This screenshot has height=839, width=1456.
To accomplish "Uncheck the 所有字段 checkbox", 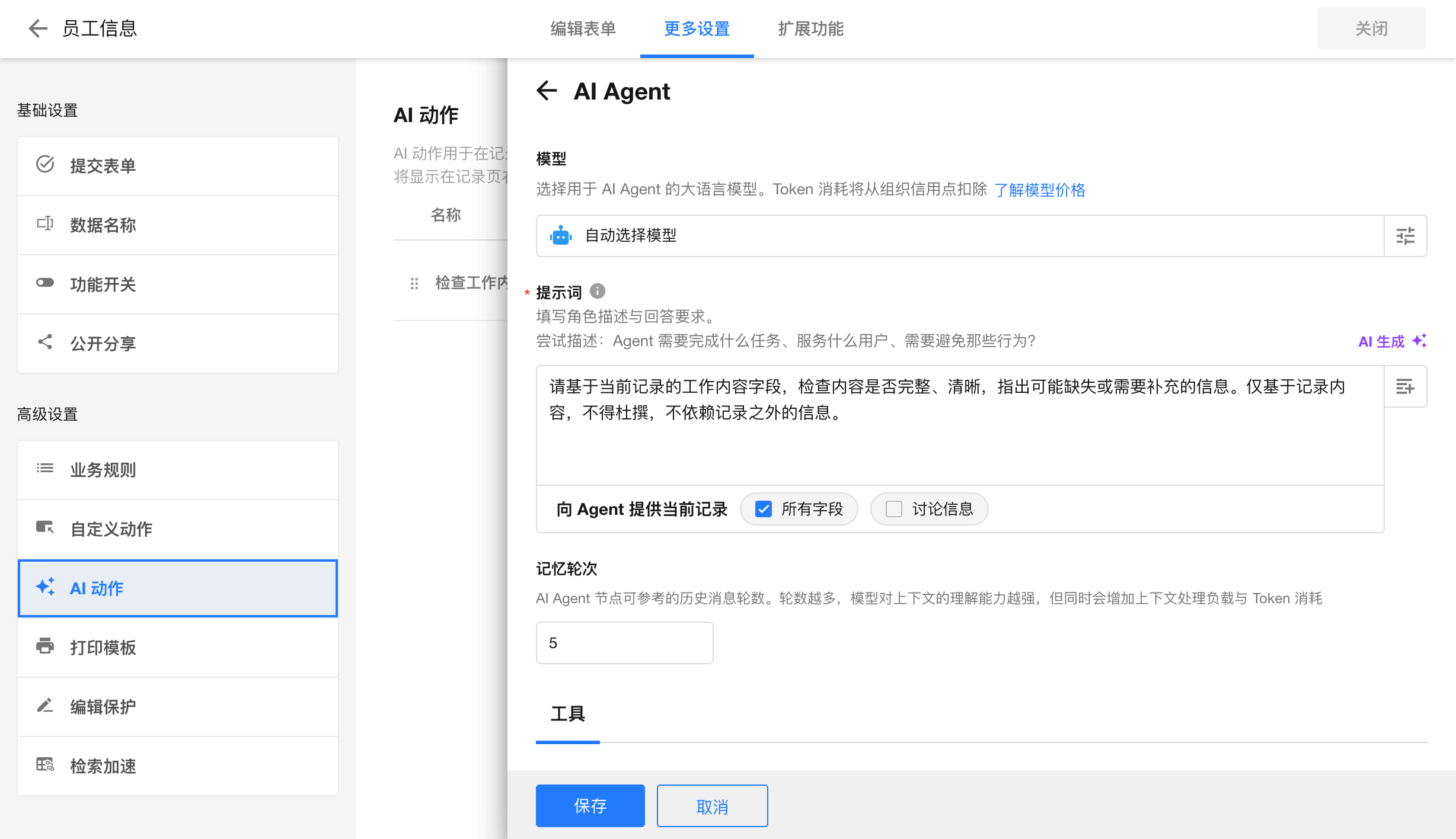I will [764, 509].
